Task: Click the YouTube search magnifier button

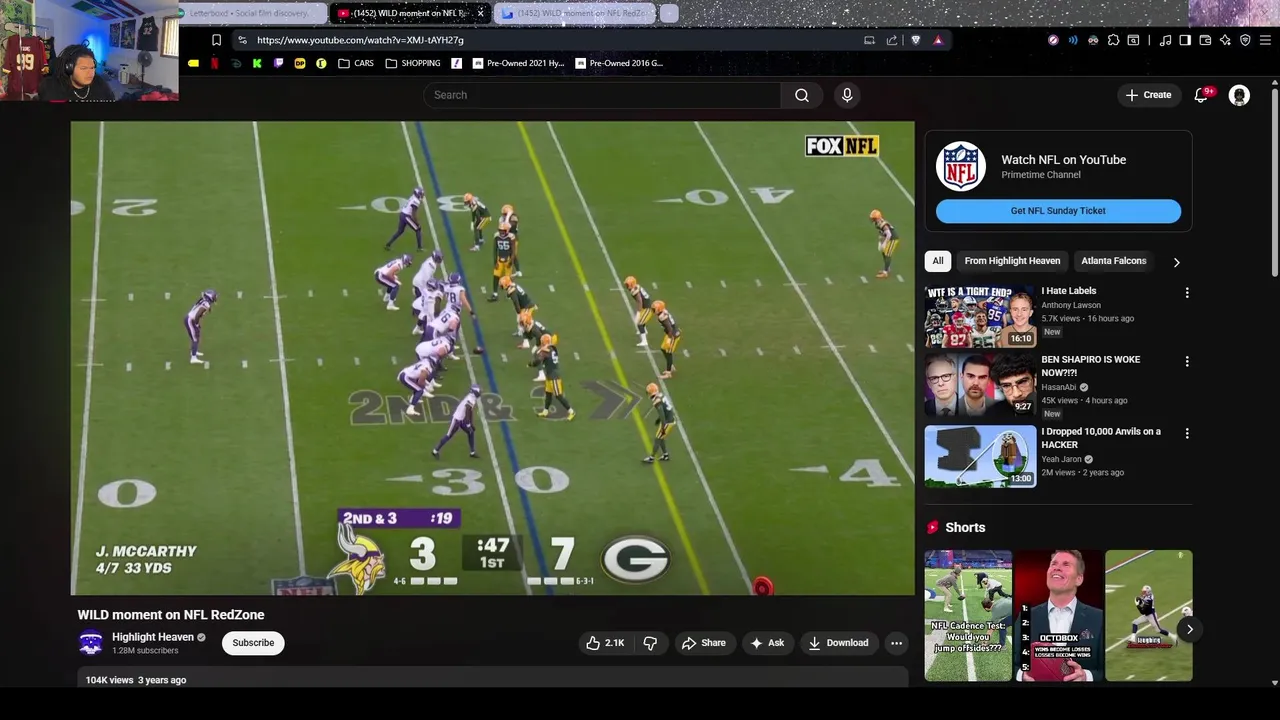Action: click(x=802, y=95)
